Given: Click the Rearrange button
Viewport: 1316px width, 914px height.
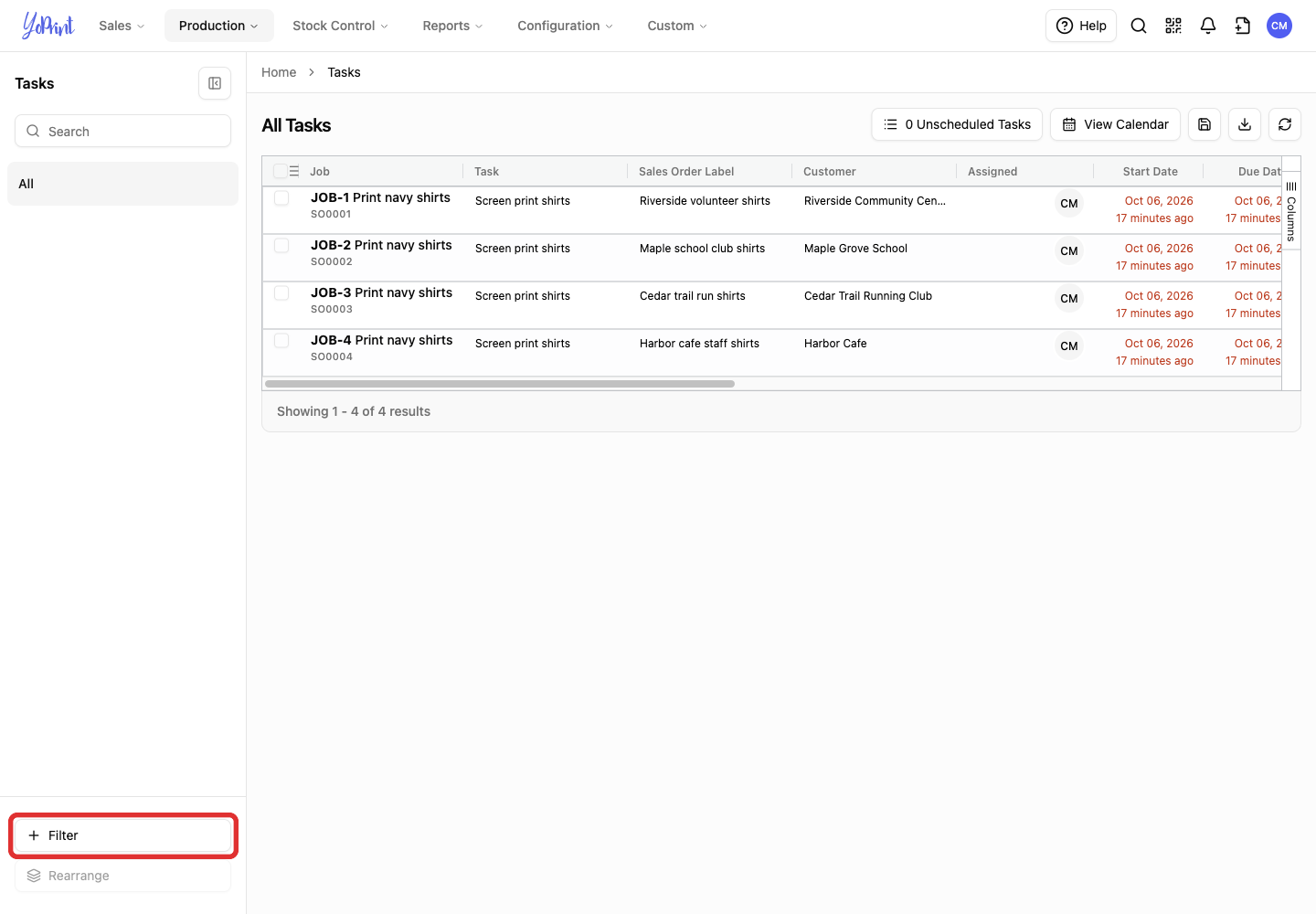Looking at the screenshot, I should tap(122, 876).
